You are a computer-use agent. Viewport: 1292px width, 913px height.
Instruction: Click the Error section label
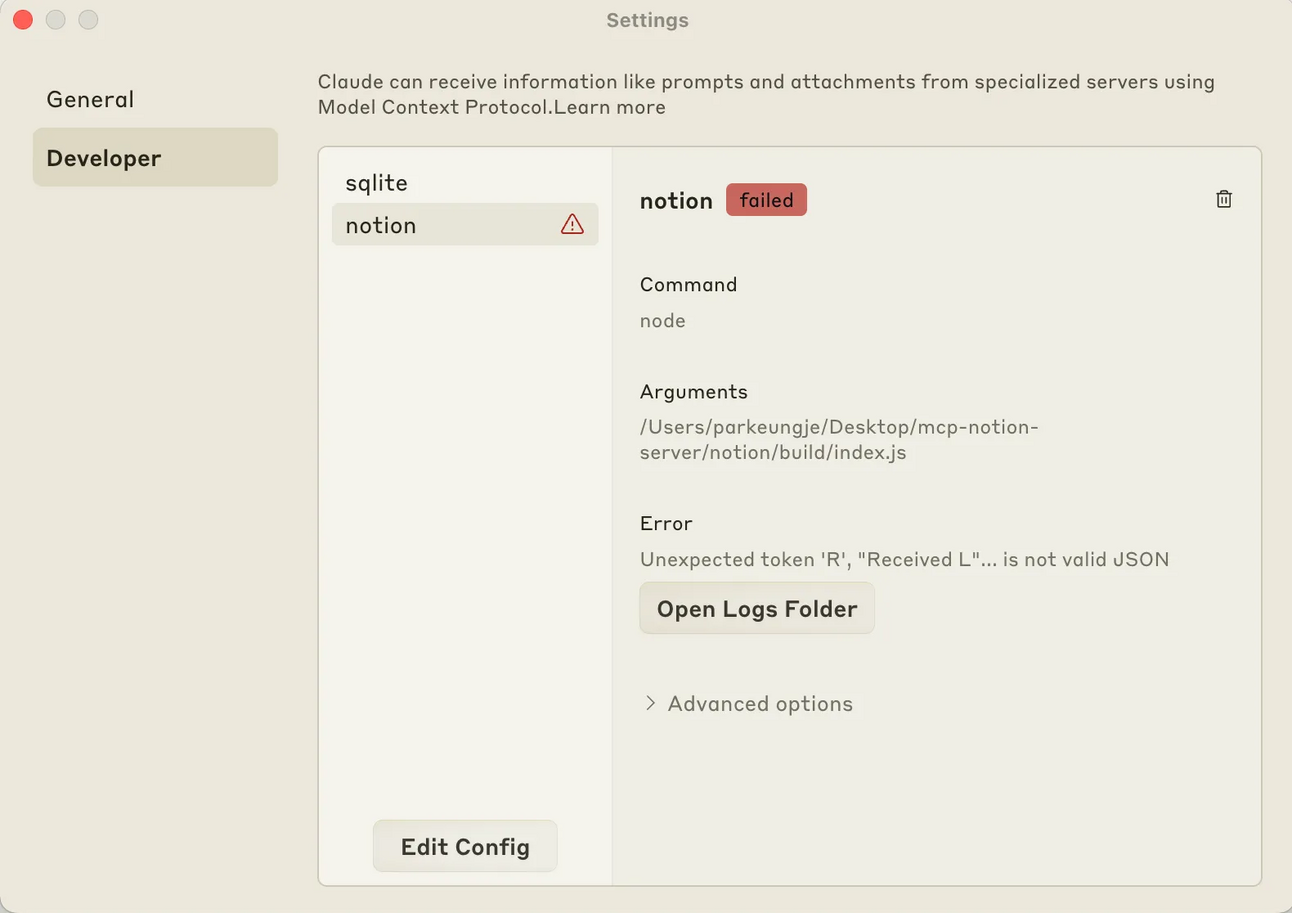[x=666, y=524]
